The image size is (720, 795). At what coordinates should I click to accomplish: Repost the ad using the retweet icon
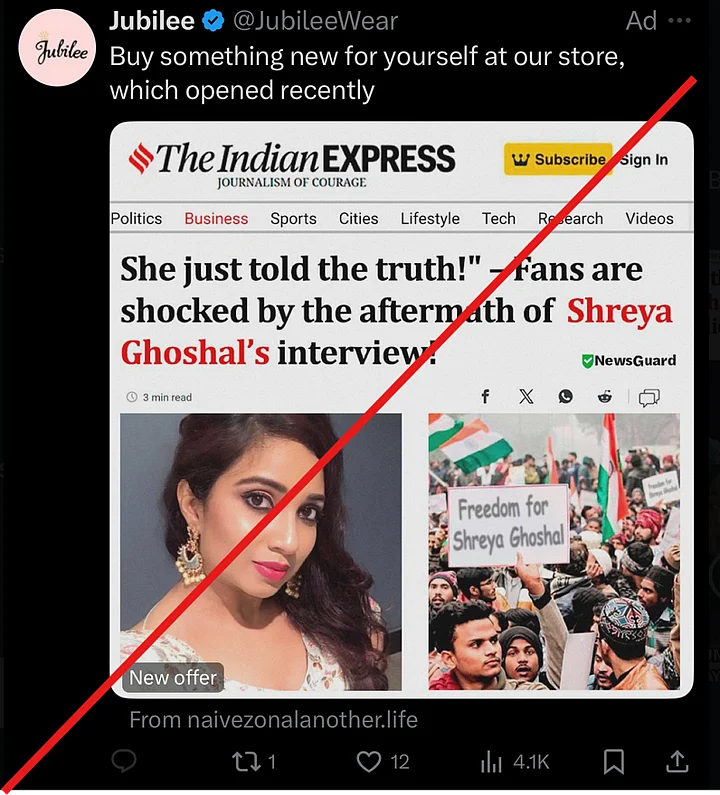pos(245,761)
